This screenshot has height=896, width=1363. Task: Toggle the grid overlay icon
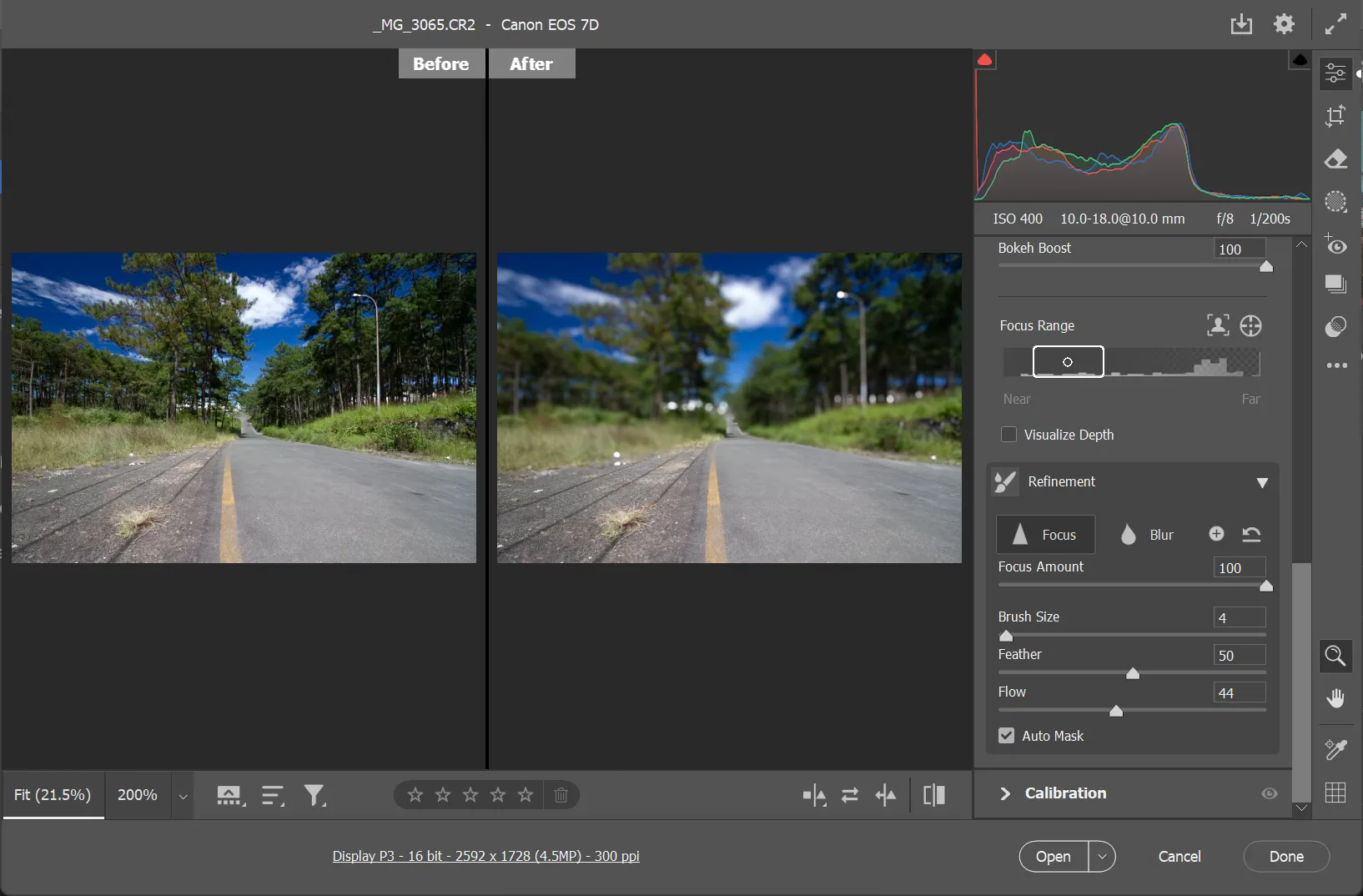coord(1336,793)
